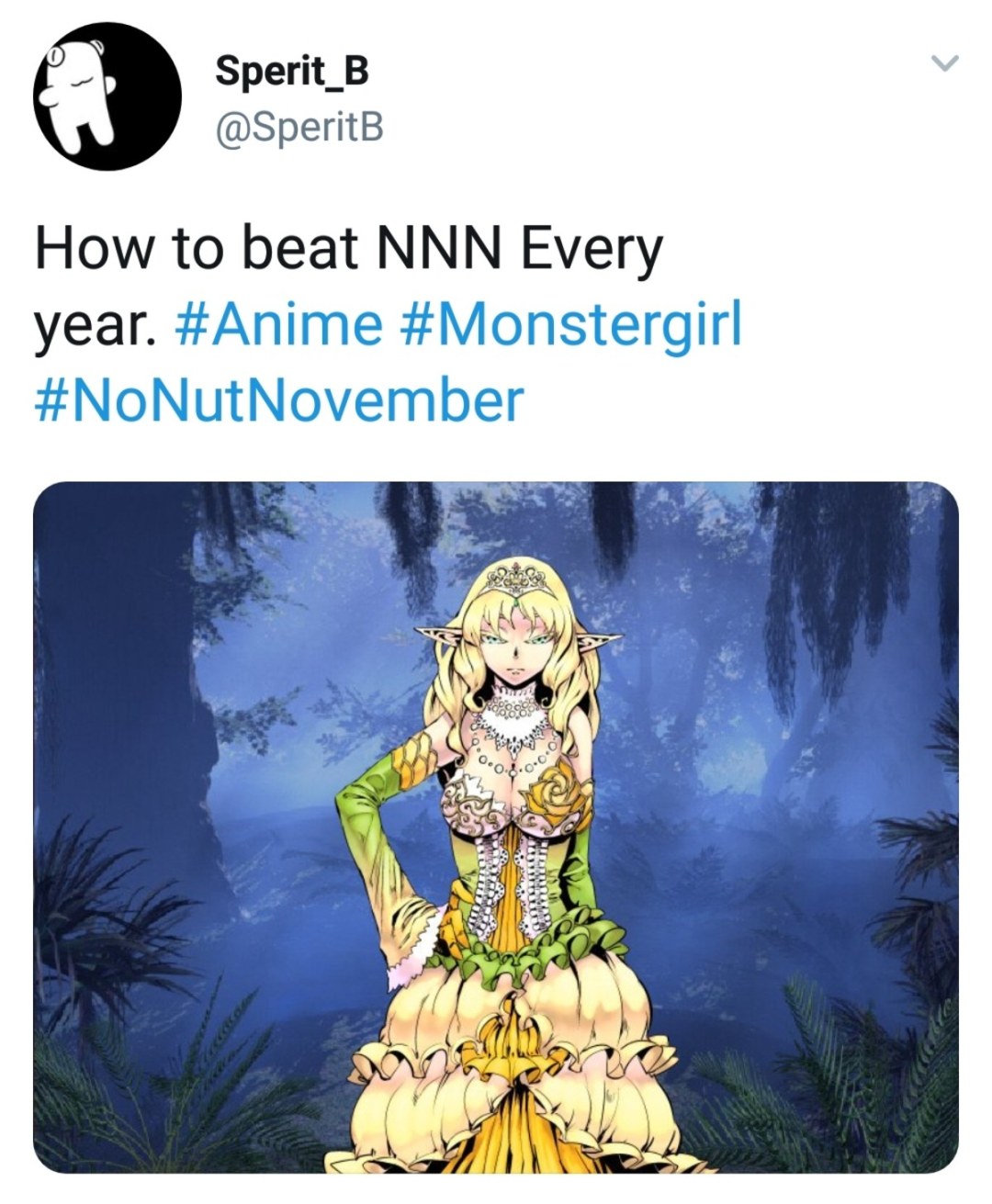The image size is (992, 1204).
Task: Open the tweet options chevron menu
Action: point(944,63)
